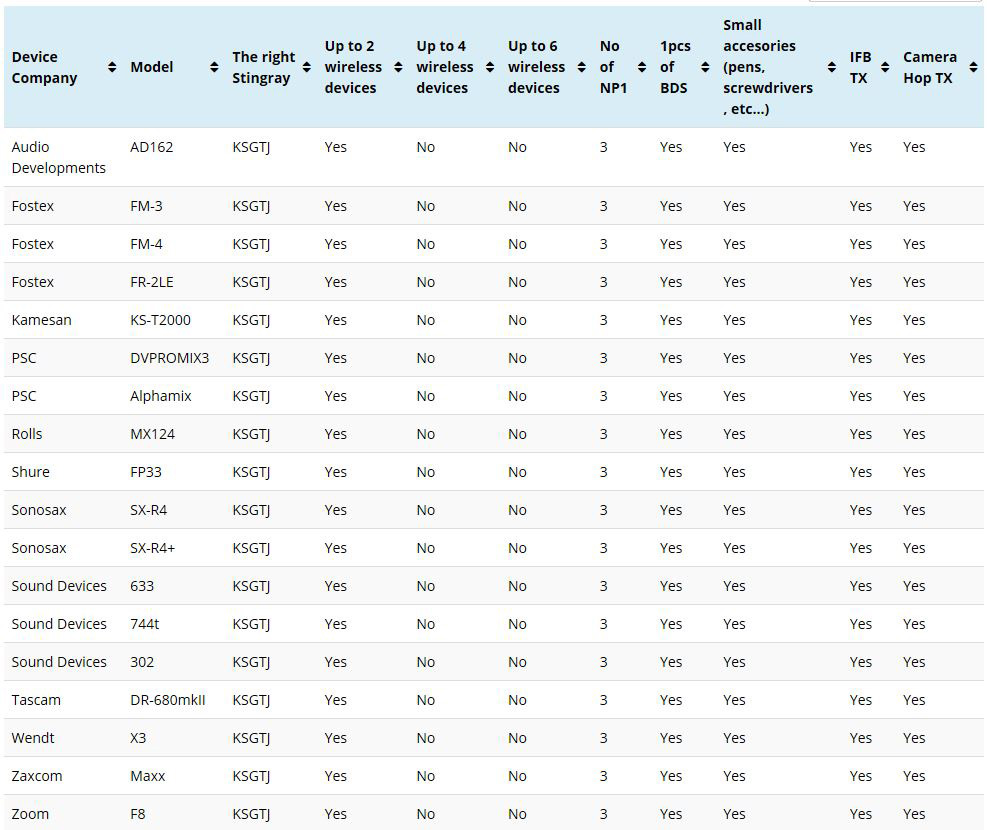Select the DR-680mkII model cell
This screenshot has width=987, height=830.
coord(167,700)
